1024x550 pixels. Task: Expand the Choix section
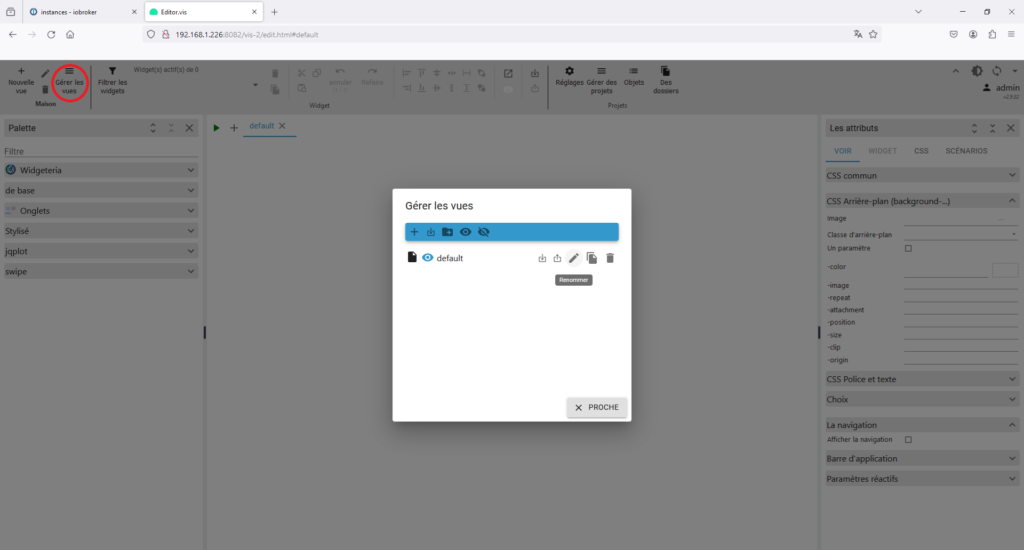pyautogui.click(x=921, y=399)
